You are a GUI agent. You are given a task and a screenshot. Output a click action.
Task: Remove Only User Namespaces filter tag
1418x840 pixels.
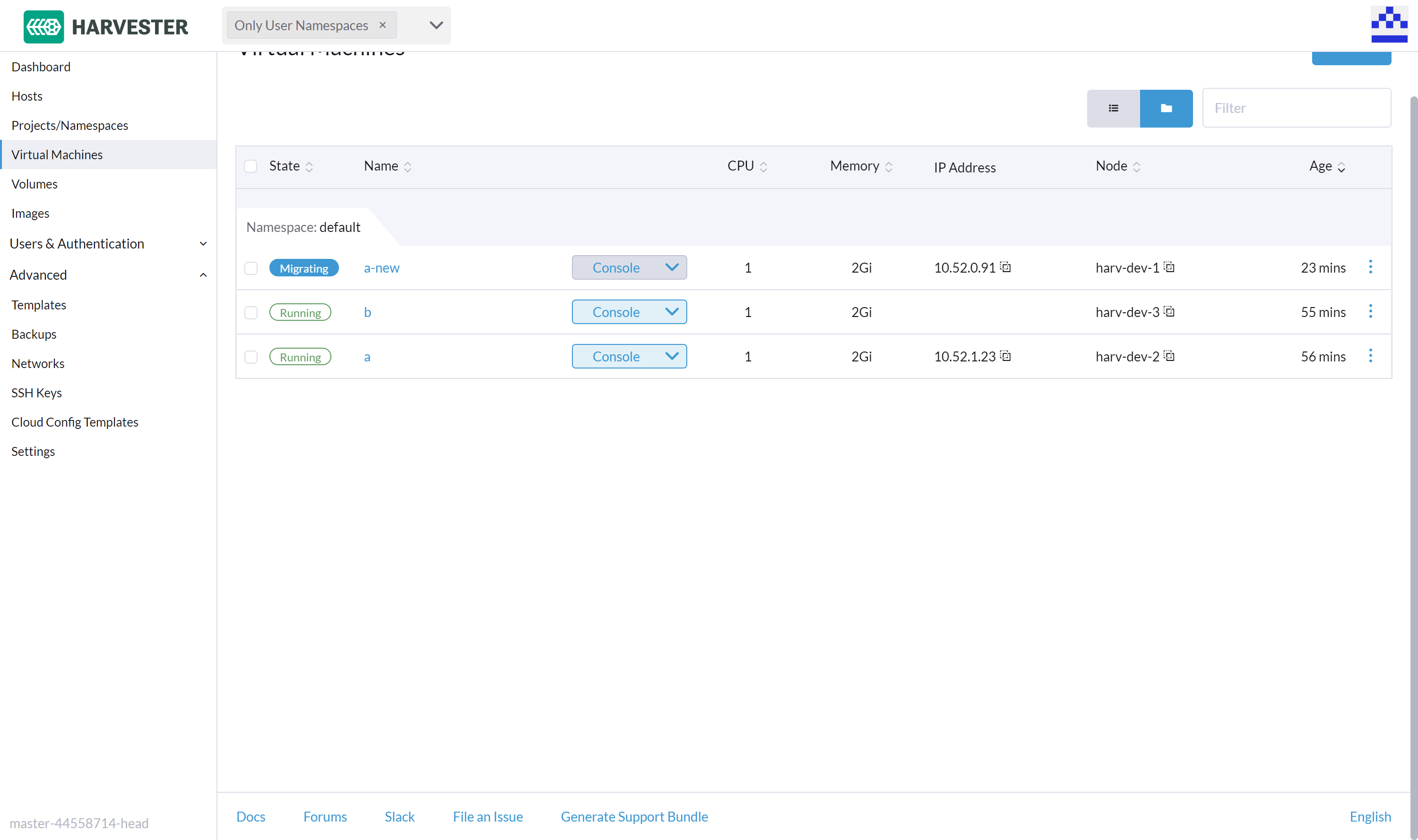pyautogui.click(x=382, y=25)
